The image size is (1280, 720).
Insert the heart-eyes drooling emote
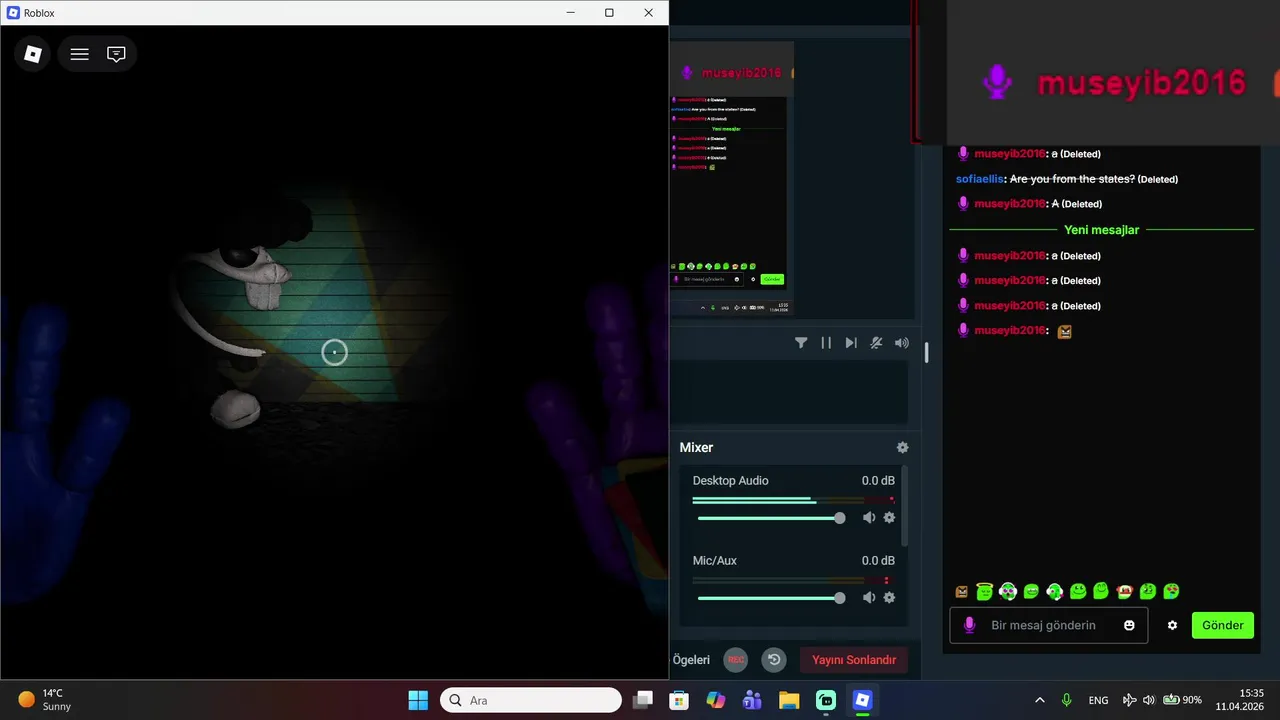click(1171, 592)
